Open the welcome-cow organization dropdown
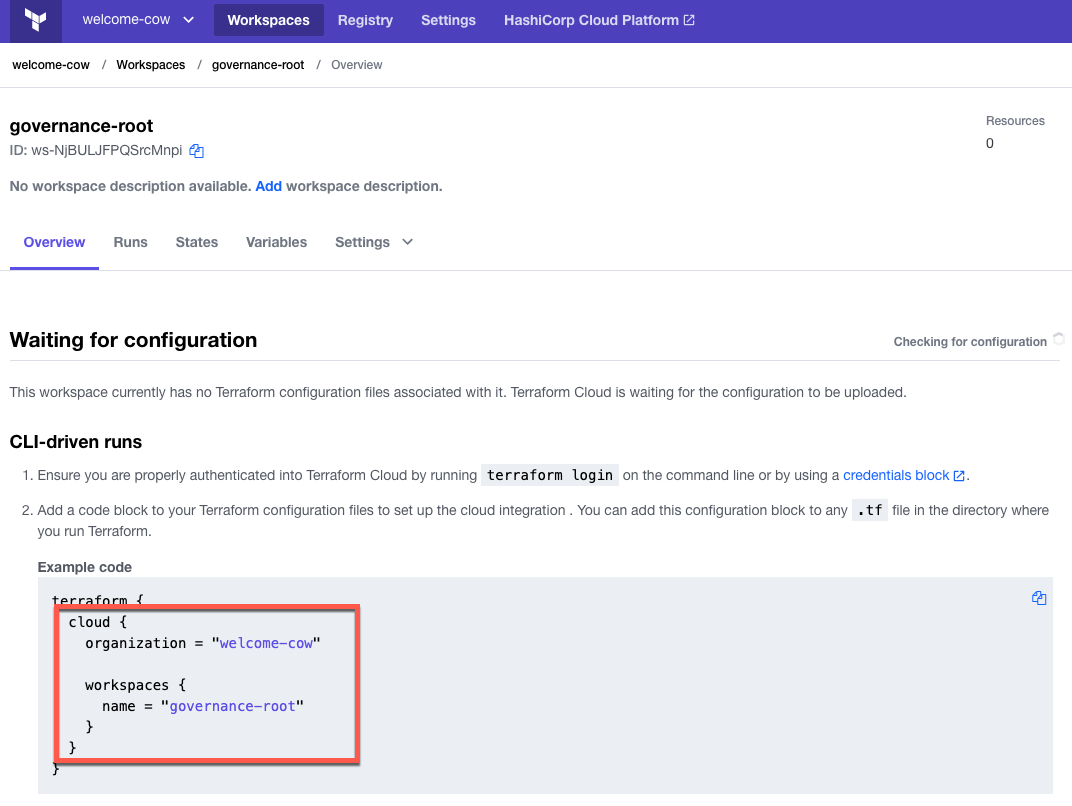This screenshot has width=1072, height=806. coord(137,19)
